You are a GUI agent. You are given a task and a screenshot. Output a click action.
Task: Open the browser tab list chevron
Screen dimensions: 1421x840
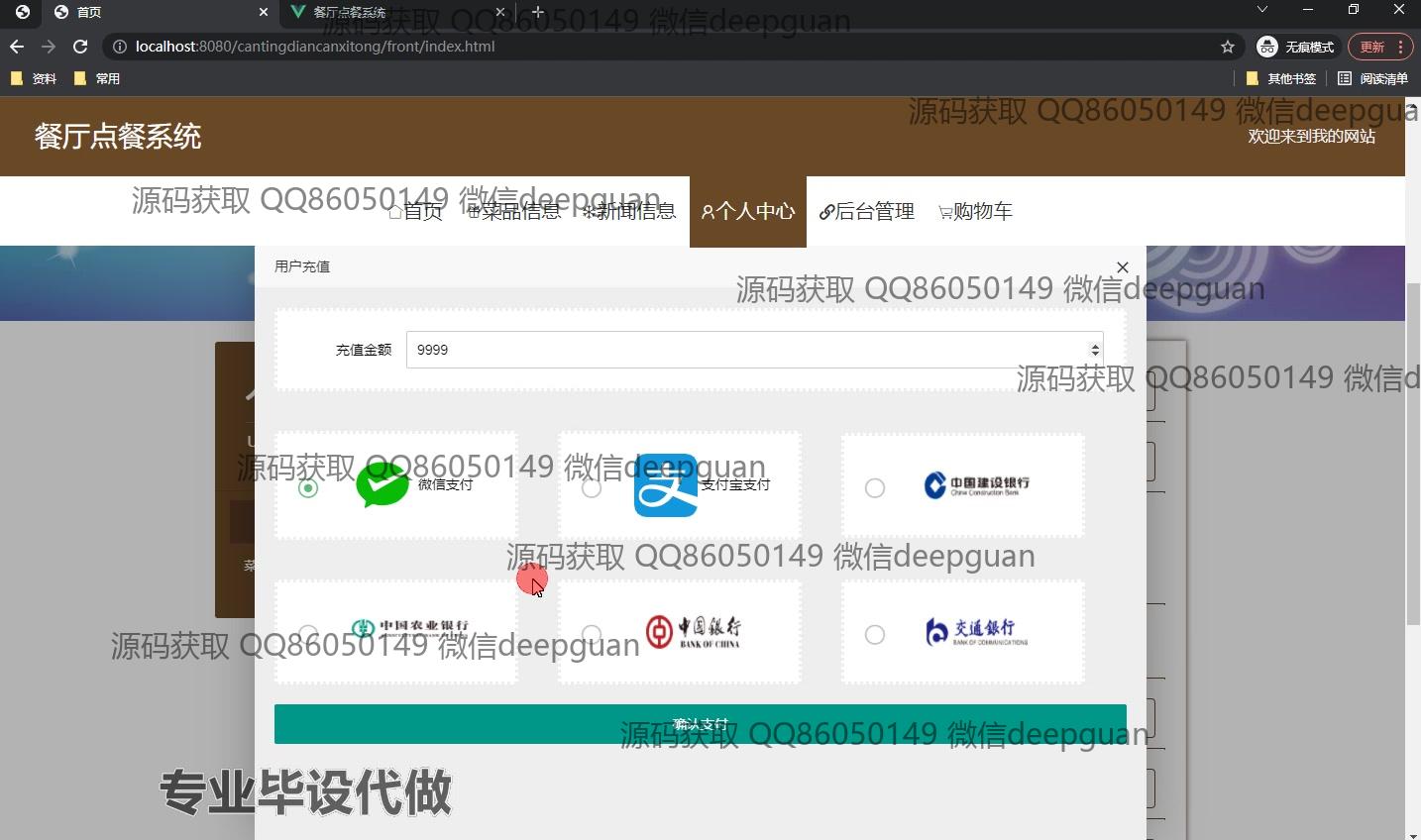click(1261, 11)
